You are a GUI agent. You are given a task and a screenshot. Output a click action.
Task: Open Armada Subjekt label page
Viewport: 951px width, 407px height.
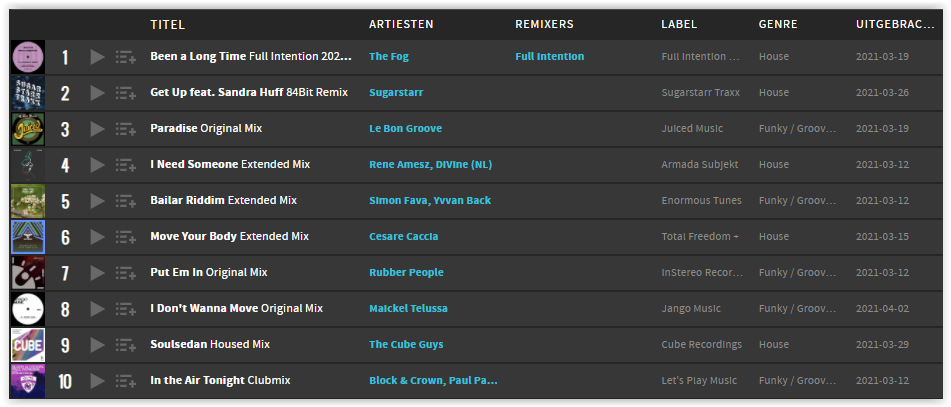point(700,164)
